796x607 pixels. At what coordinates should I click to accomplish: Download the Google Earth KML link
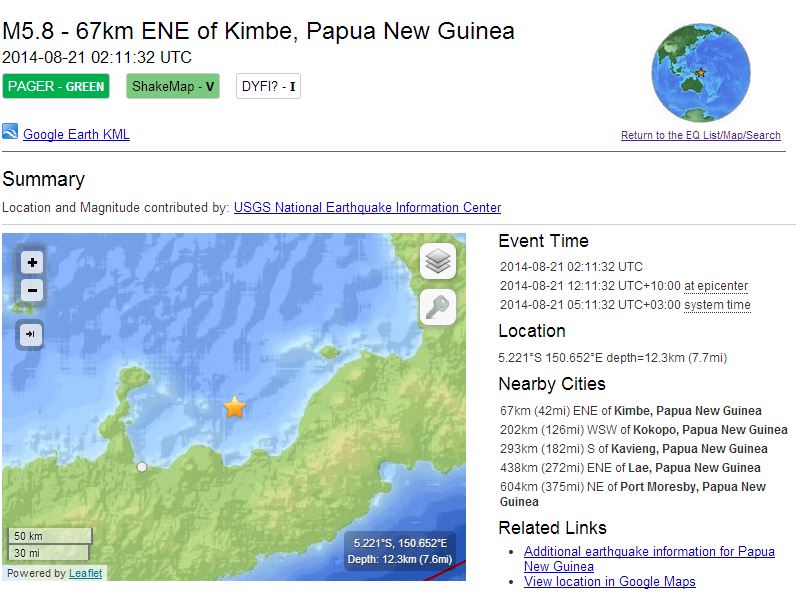(76, 135)
